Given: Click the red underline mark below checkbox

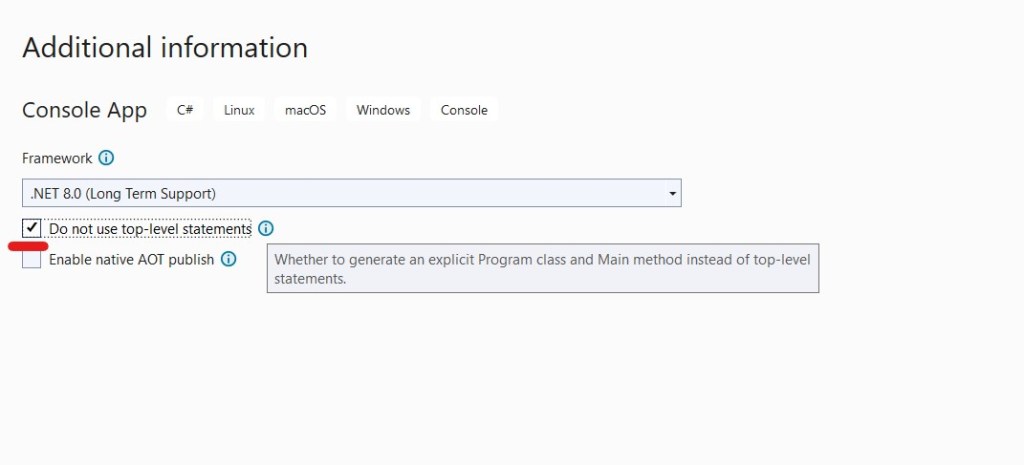Looking at the screenshot, I should click(x=28, y=245).
